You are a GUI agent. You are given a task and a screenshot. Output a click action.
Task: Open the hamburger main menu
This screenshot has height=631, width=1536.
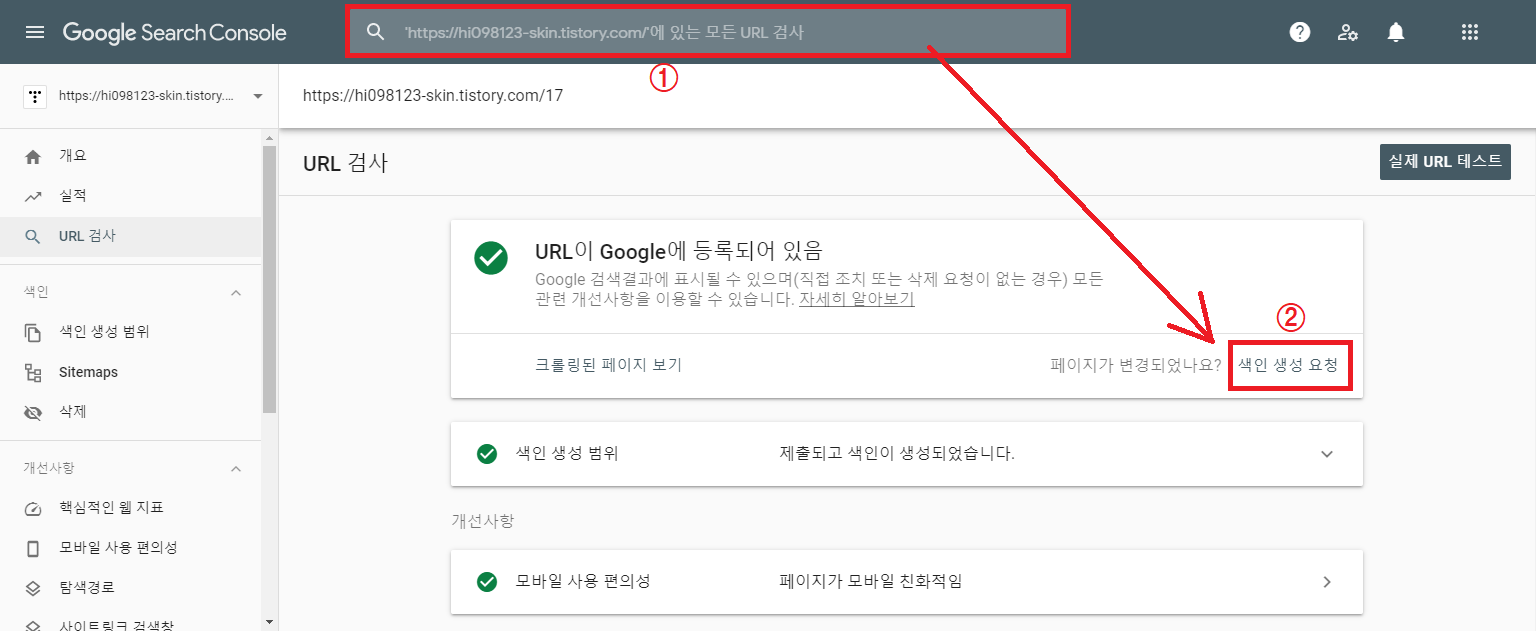[35, 32]
